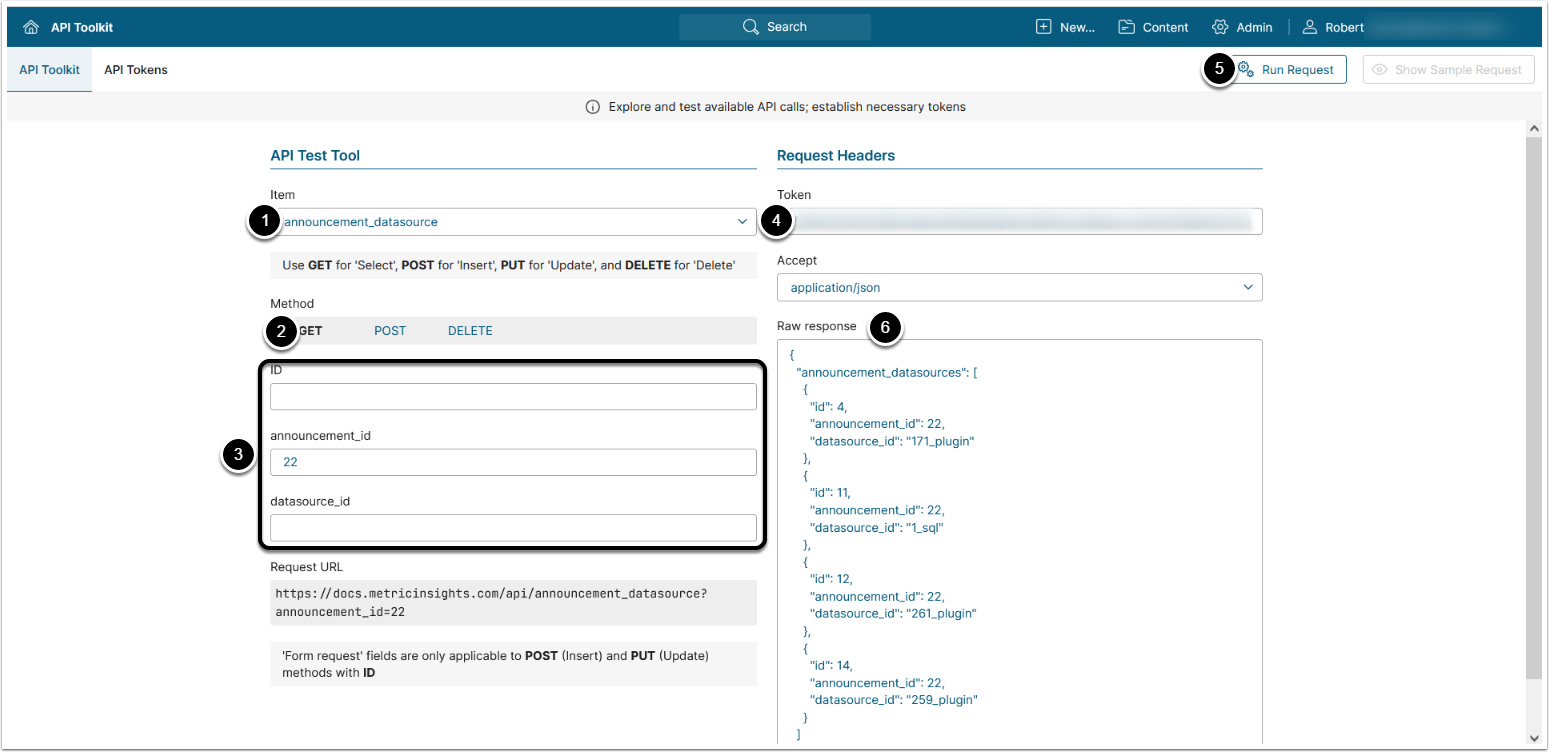Click the Raw response text area
The width and height of the screenshot is (1549, 752).
click(x=1020, y=542)
